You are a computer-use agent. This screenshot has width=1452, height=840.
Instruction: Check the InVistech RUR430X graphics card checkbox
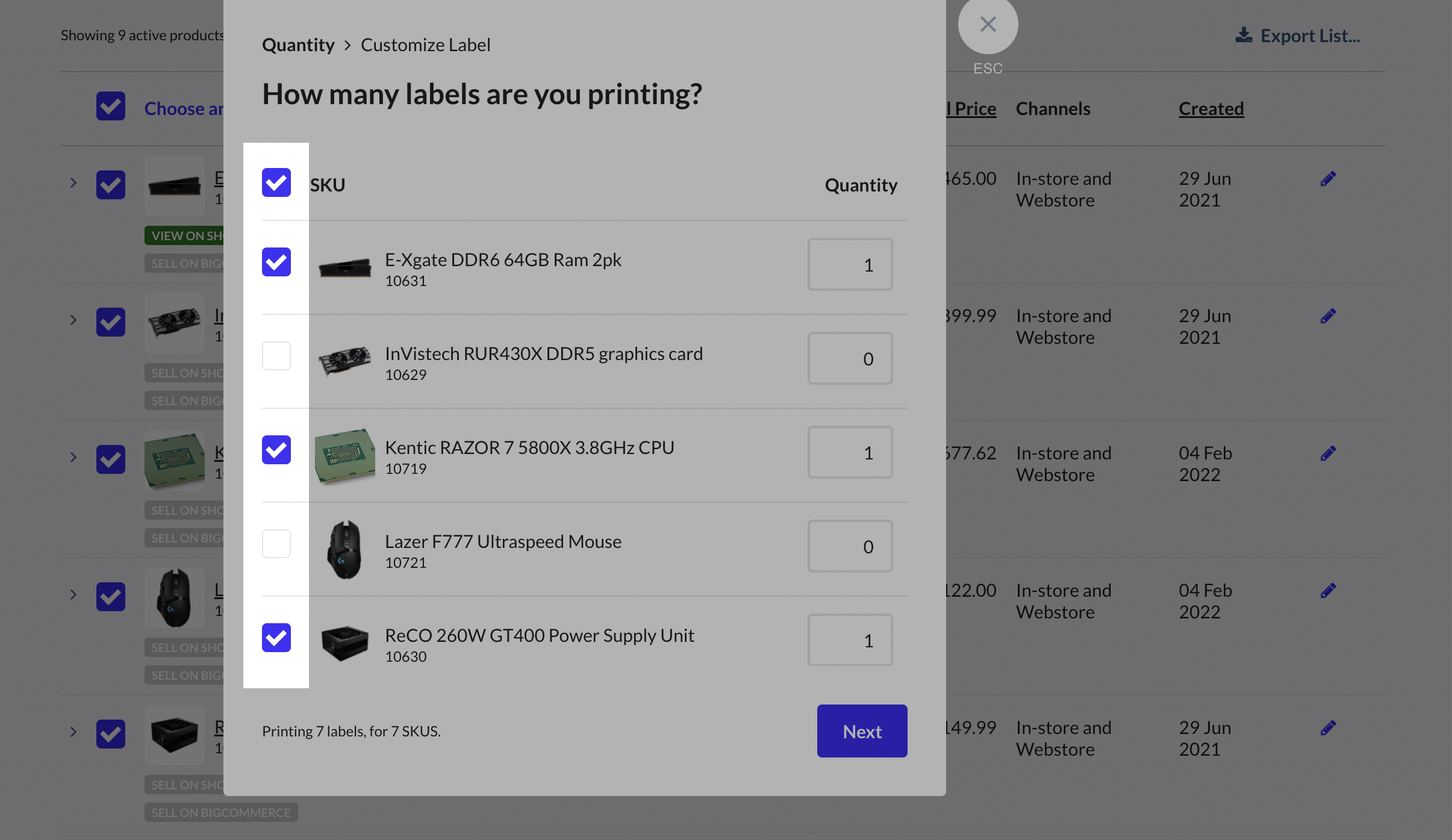click(x=276, y=356)
